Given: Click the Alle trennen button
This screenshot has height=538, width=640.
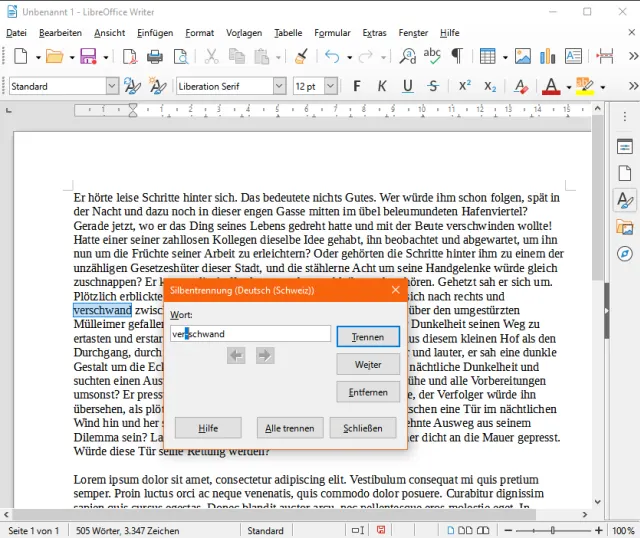Looking at the screenshot, I should [x=284, y=428].
